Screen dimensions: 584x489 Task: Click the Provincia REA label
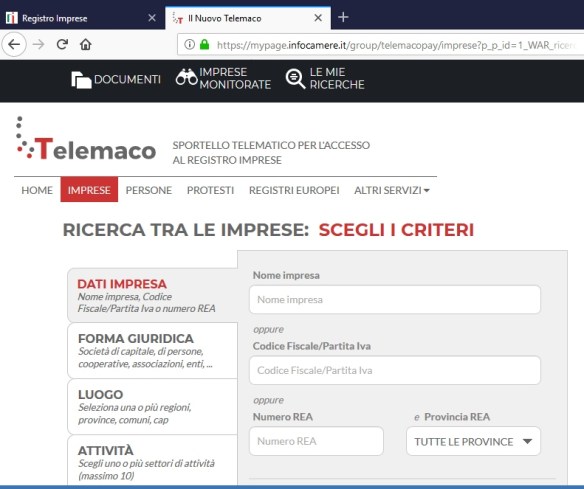coord(457,417)
